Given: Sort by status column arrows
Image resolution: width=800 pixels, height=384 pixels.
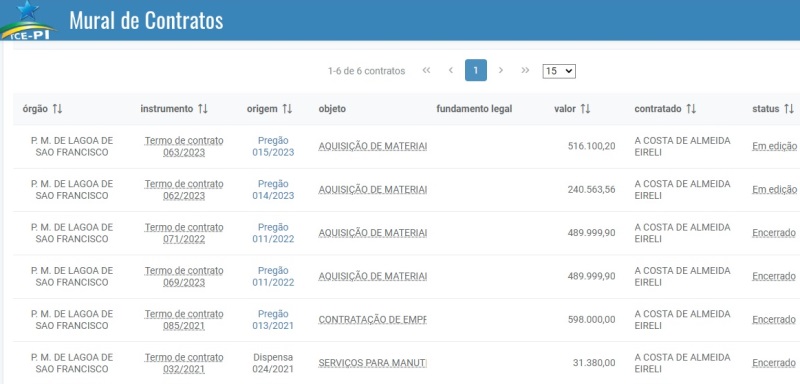Looking at the screenshot, I should point(789,109).
